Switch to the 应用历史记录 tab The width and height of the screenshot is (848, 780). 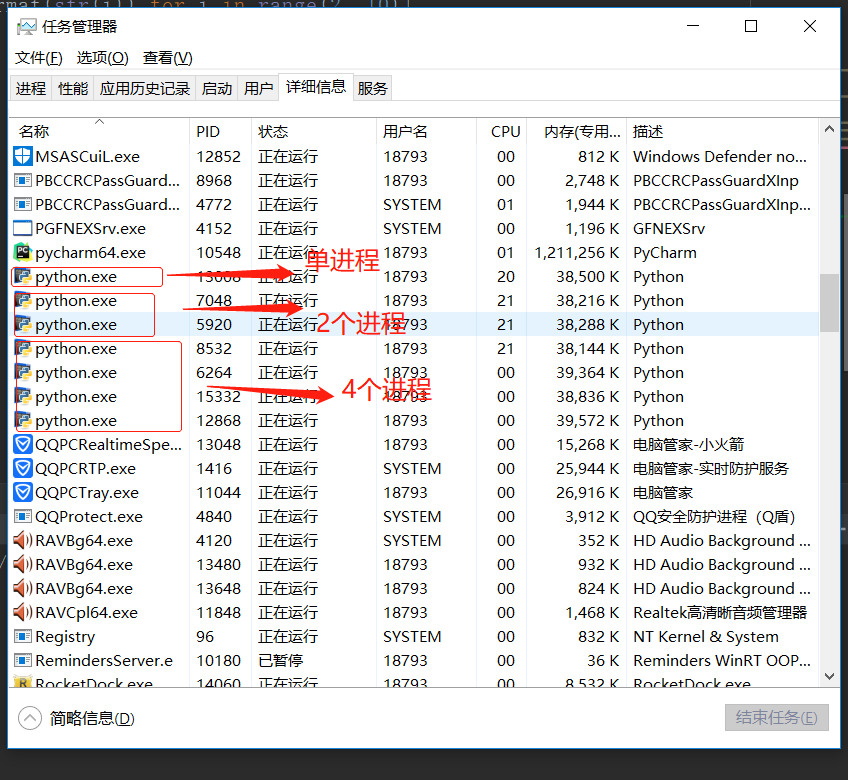coord(144,88)
